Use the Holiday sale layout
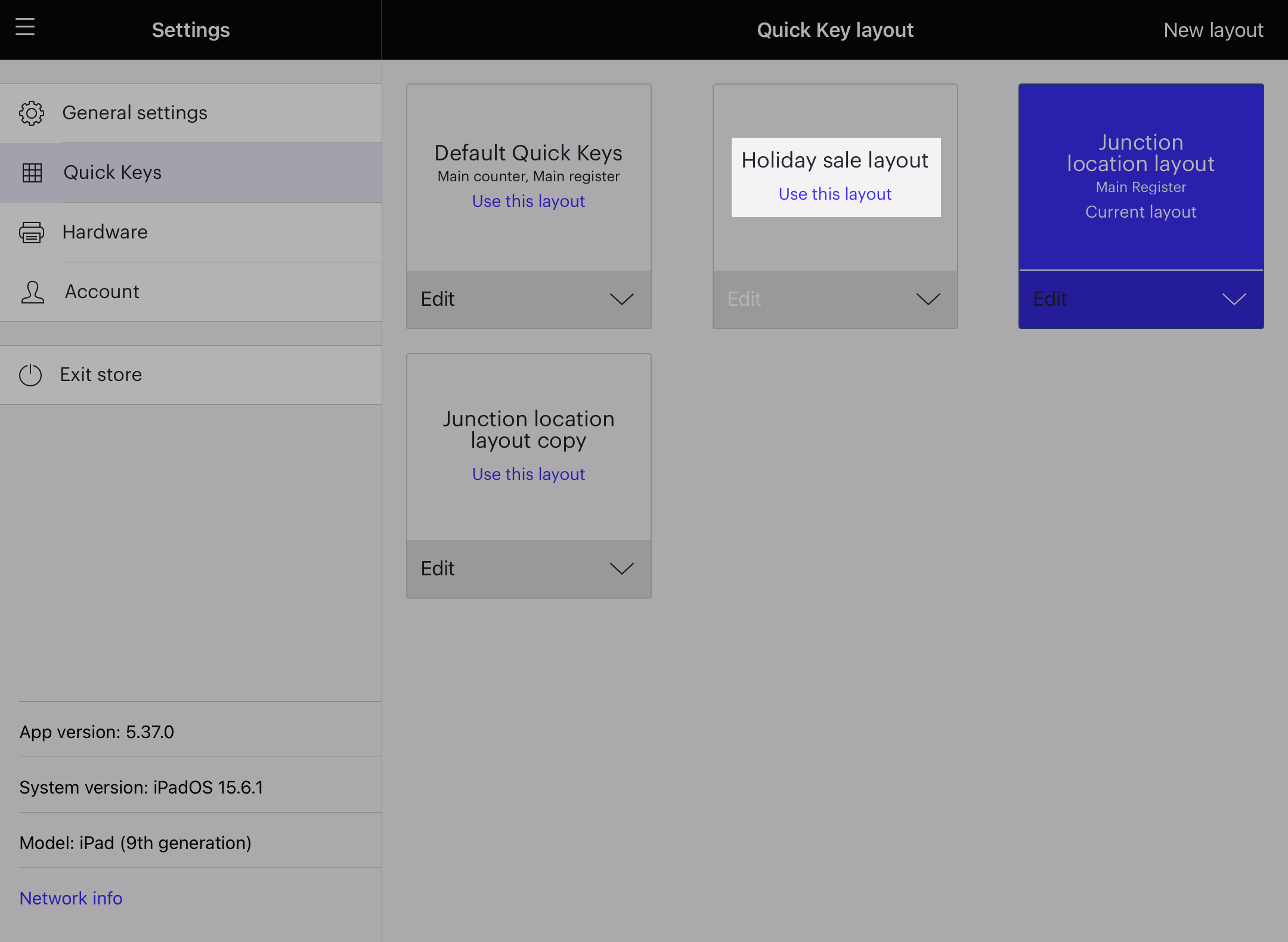 835,194
